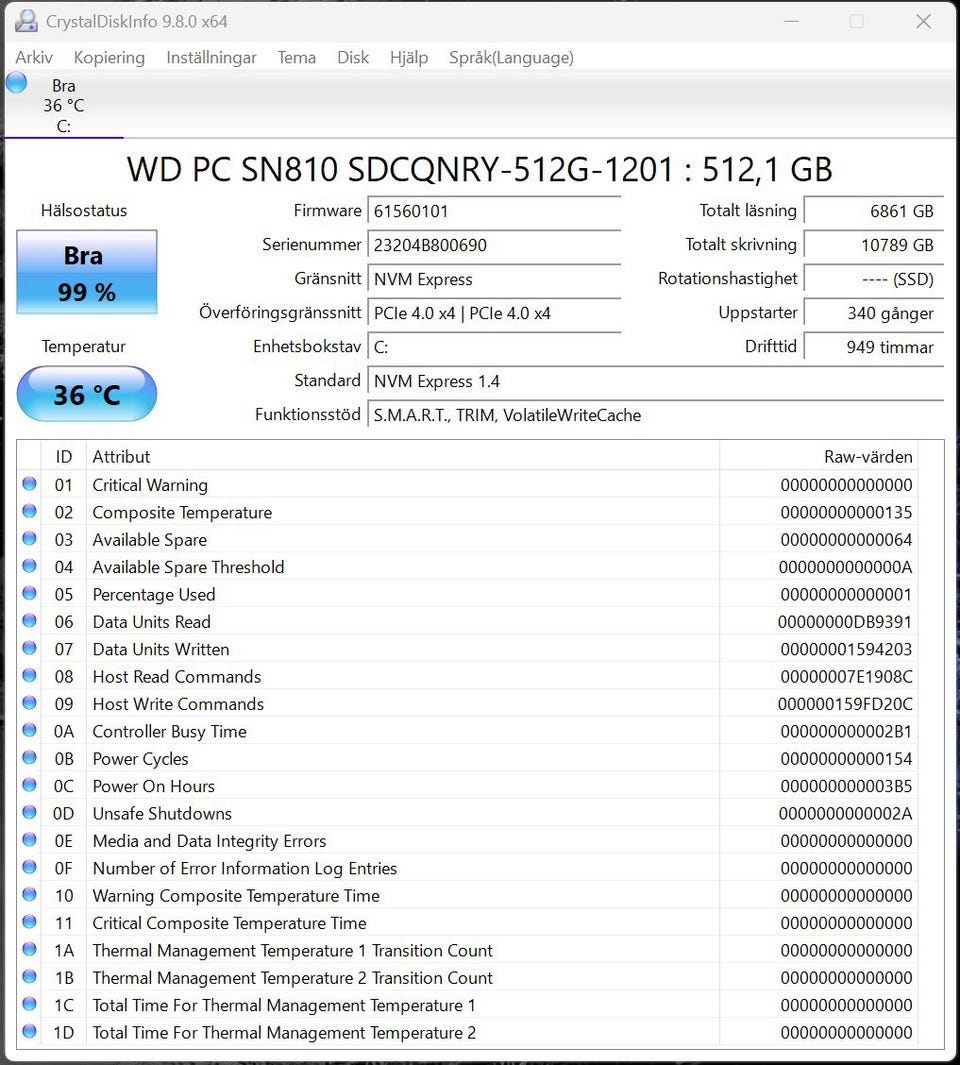Viewport: 960px width, 1065px height.
Task: Click the Serienummer value field
Action: [x=495, y=245]
